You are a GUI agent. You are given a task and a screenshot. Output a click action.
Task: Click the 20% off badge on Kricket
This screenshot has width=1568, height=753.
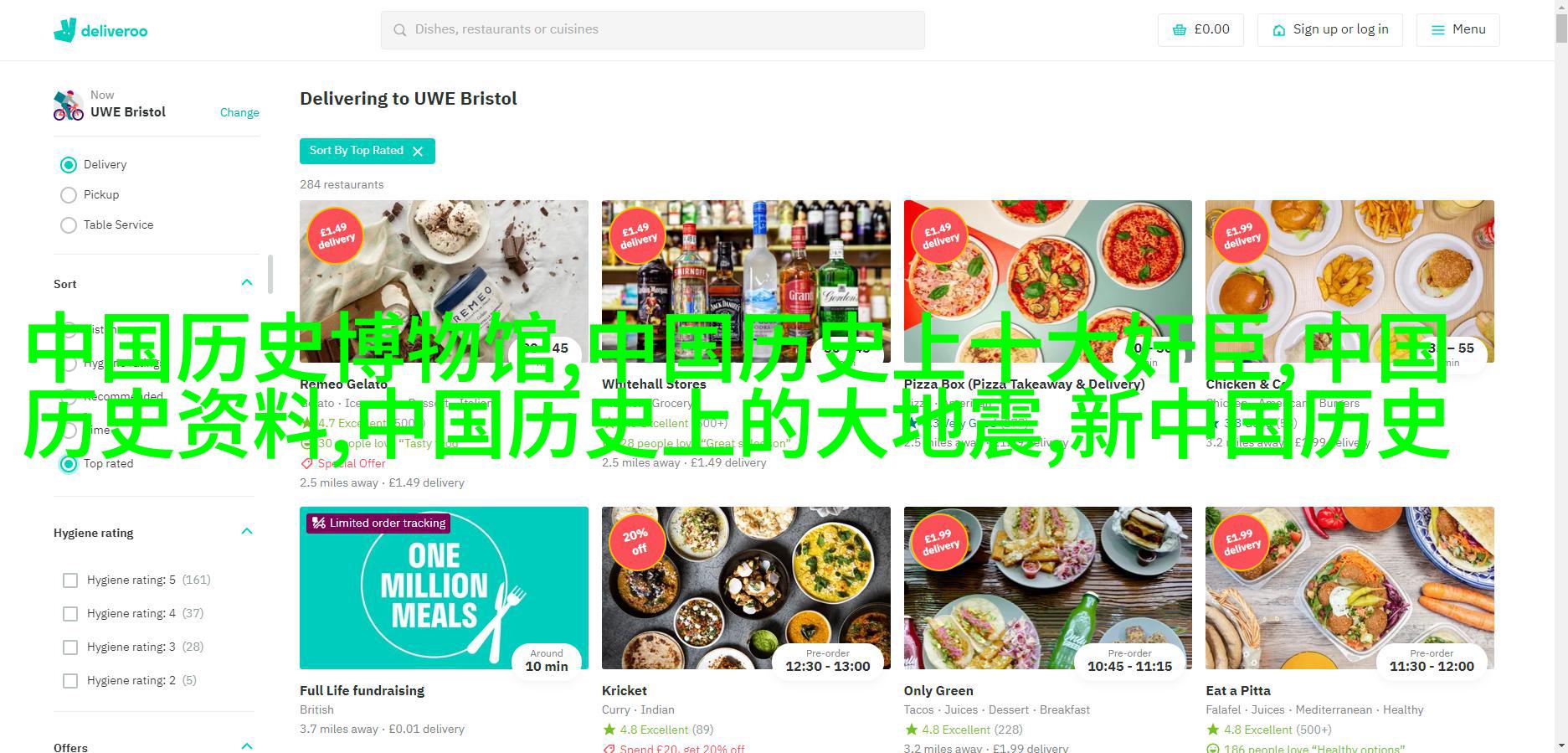coord(635,541)
